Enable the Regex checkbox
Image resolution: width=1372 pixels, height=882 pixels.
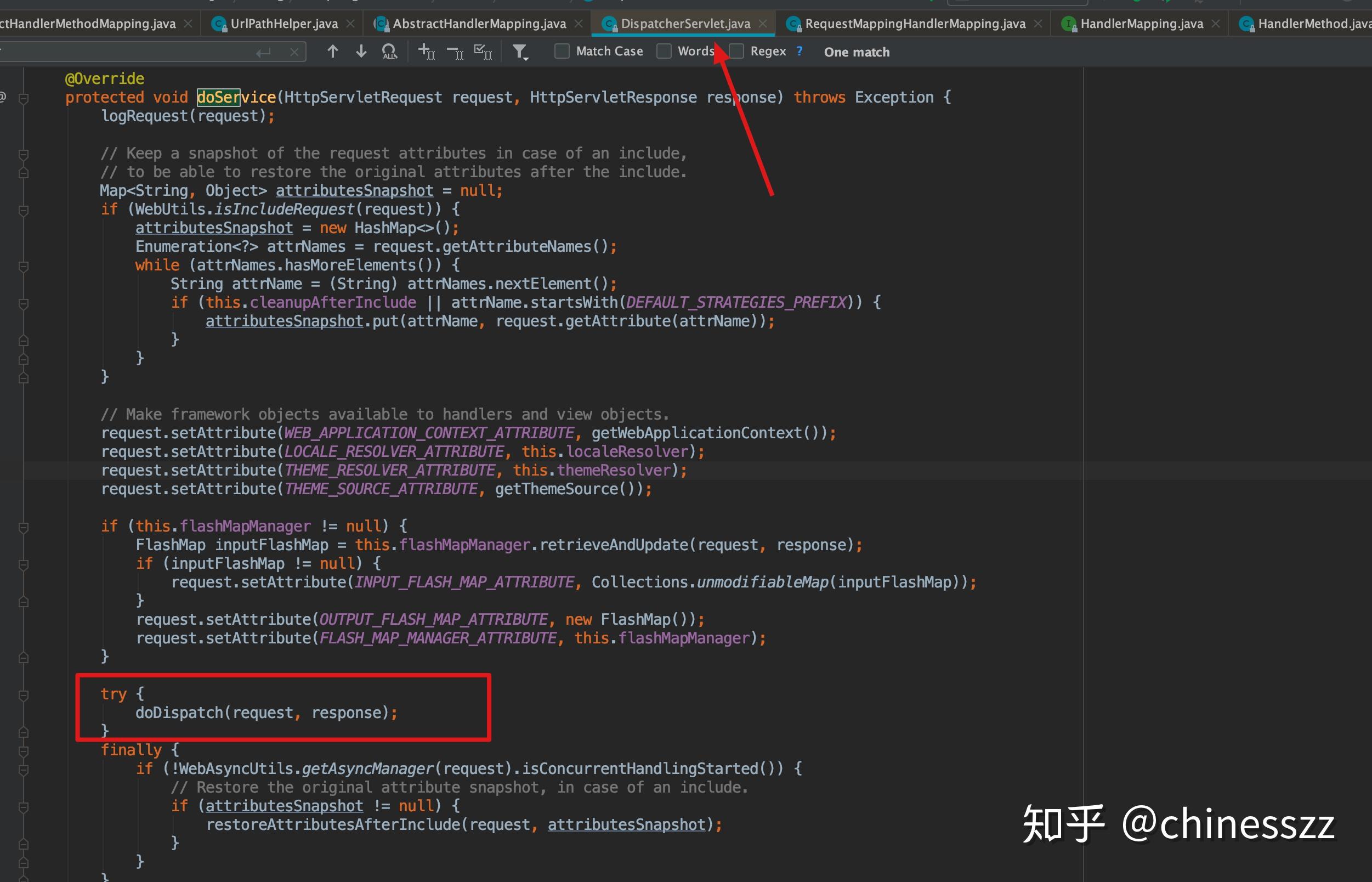point(736,52)
